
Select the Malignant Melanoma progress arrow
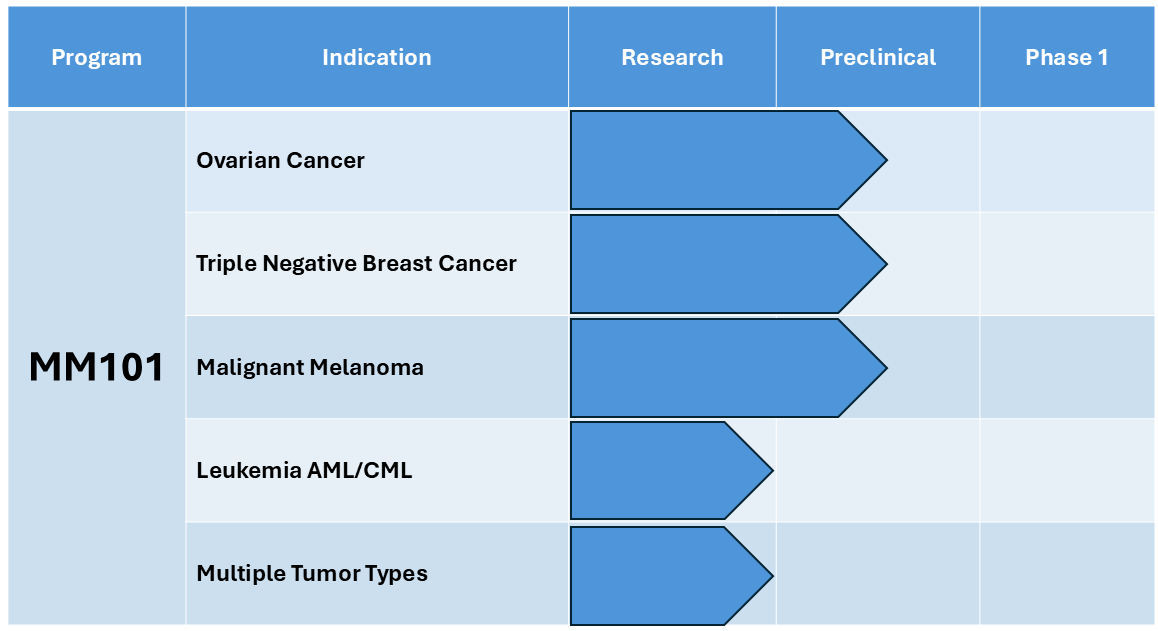coord(728,368)
